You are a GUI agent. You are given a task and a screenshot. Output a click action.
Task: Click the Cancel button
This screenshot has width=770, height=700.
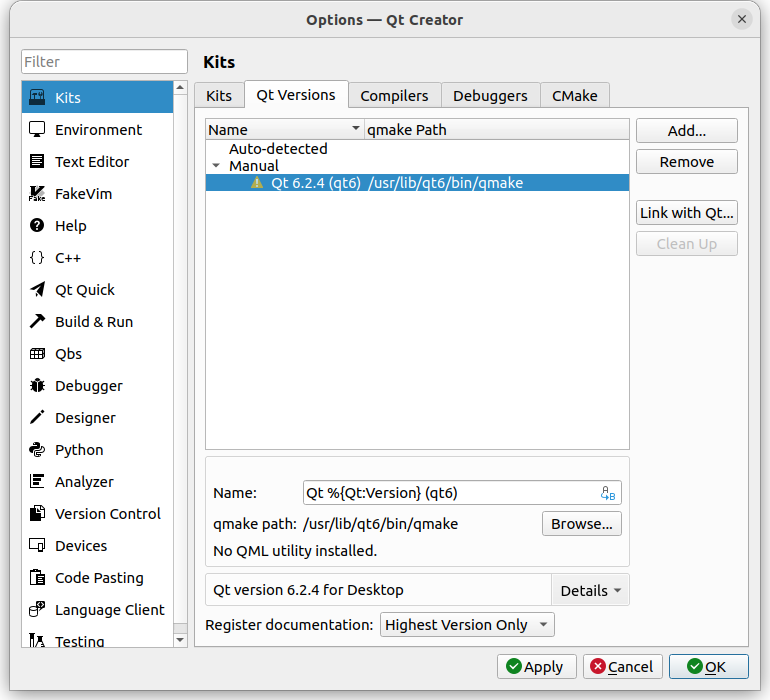[623, 667]
